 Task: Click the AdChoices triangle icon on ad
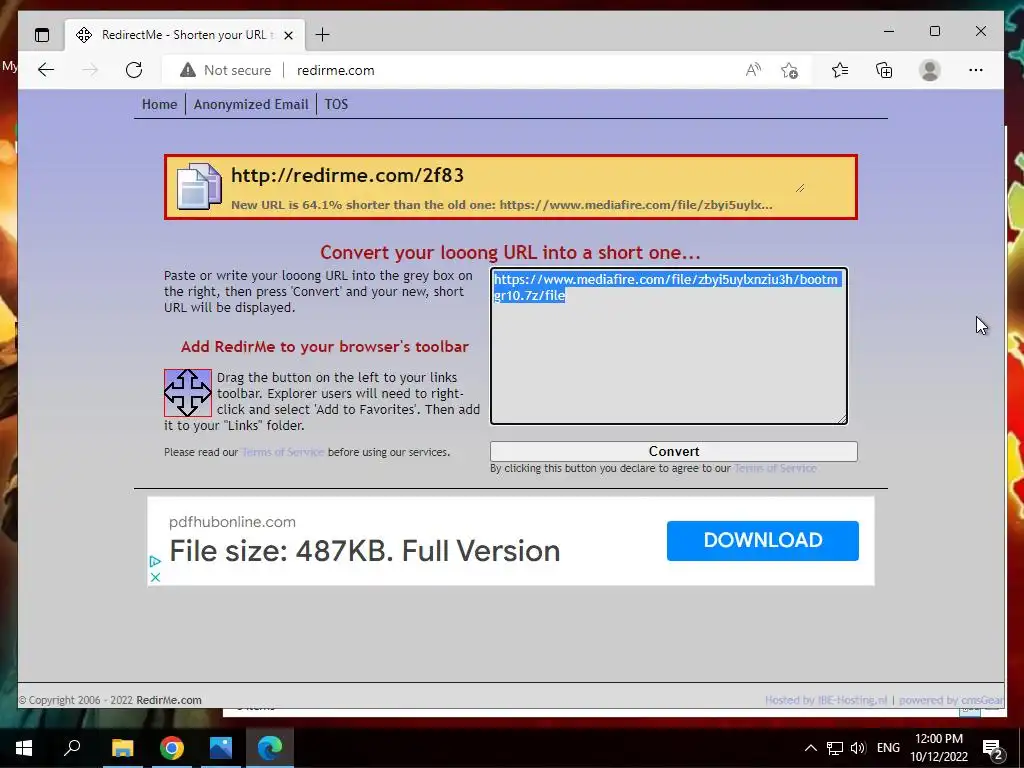155,562
